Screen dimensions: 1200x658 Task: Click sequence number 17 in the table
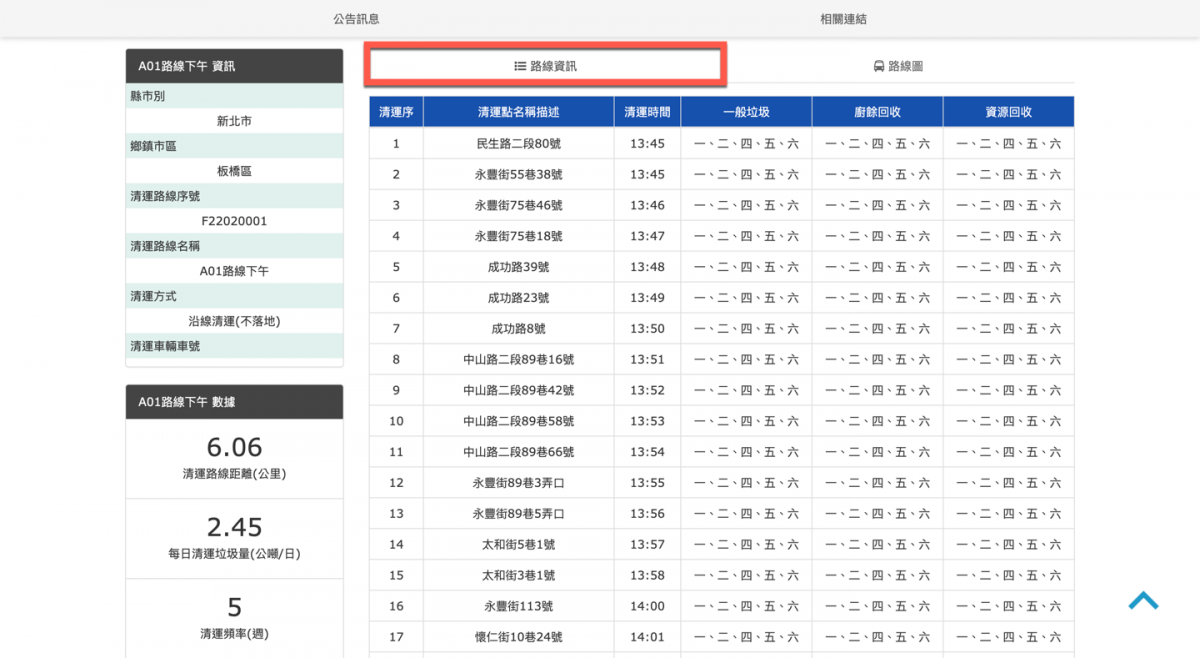click(396, 637)
